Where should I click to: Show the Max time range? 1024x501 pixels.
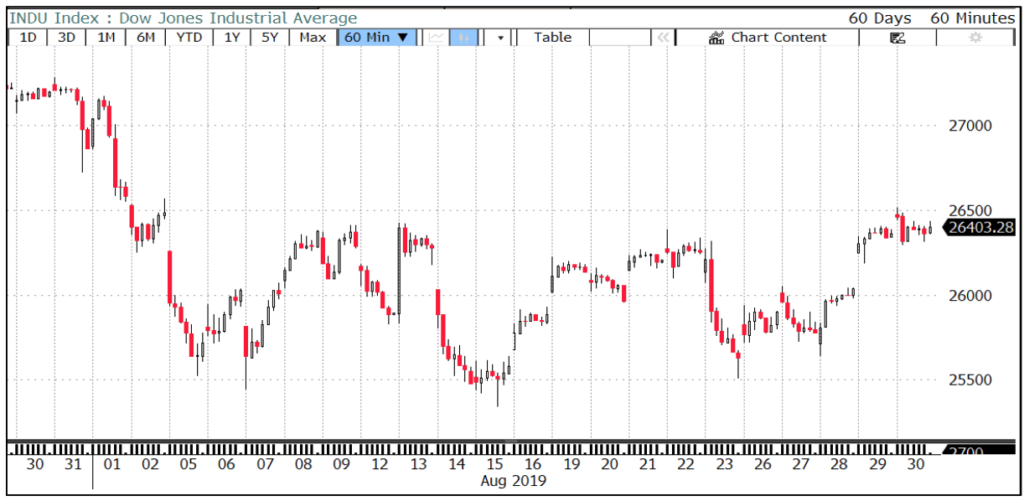(x=312, y=37)
